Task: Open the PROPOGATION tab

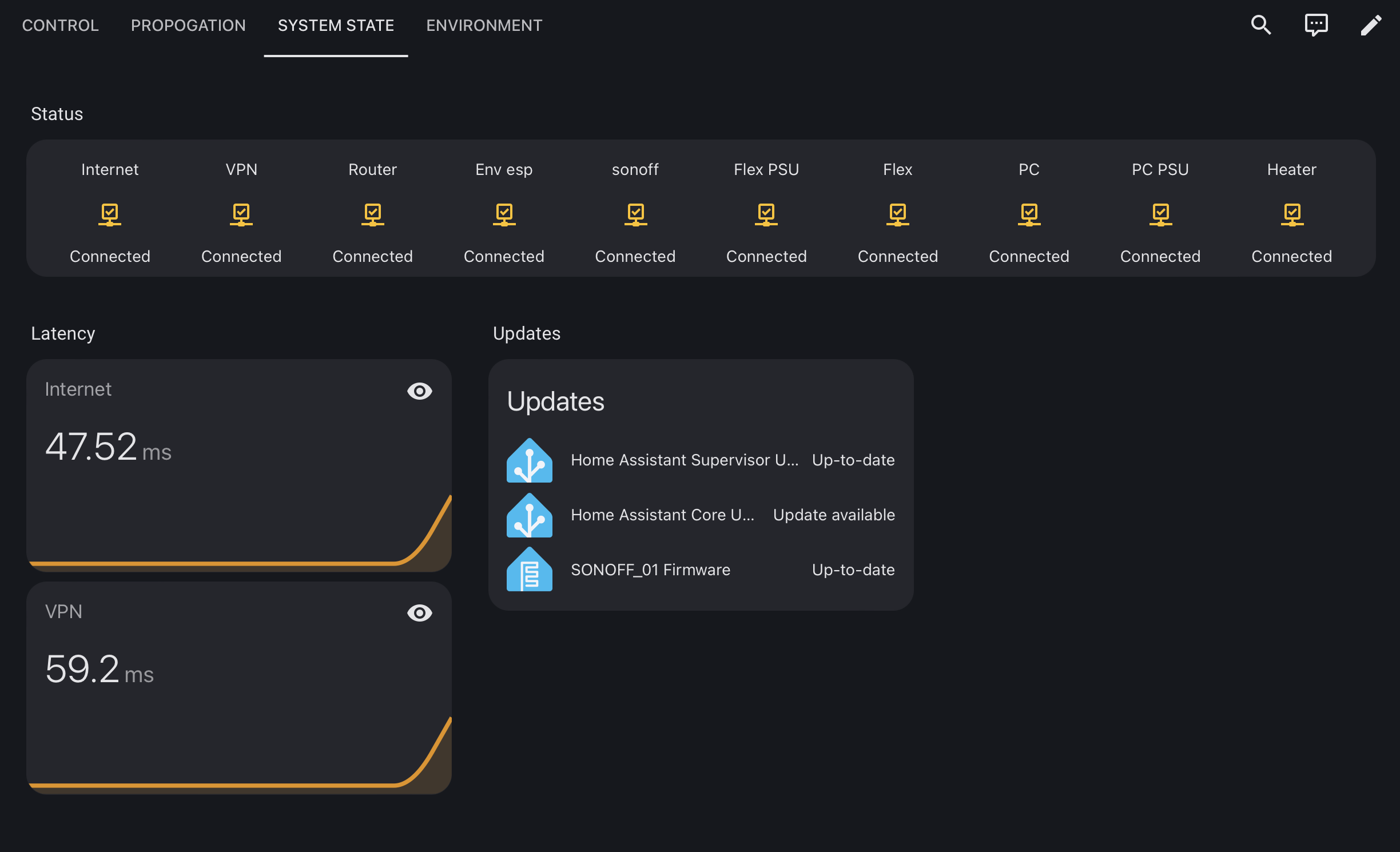Action: [x=188, y=26]
